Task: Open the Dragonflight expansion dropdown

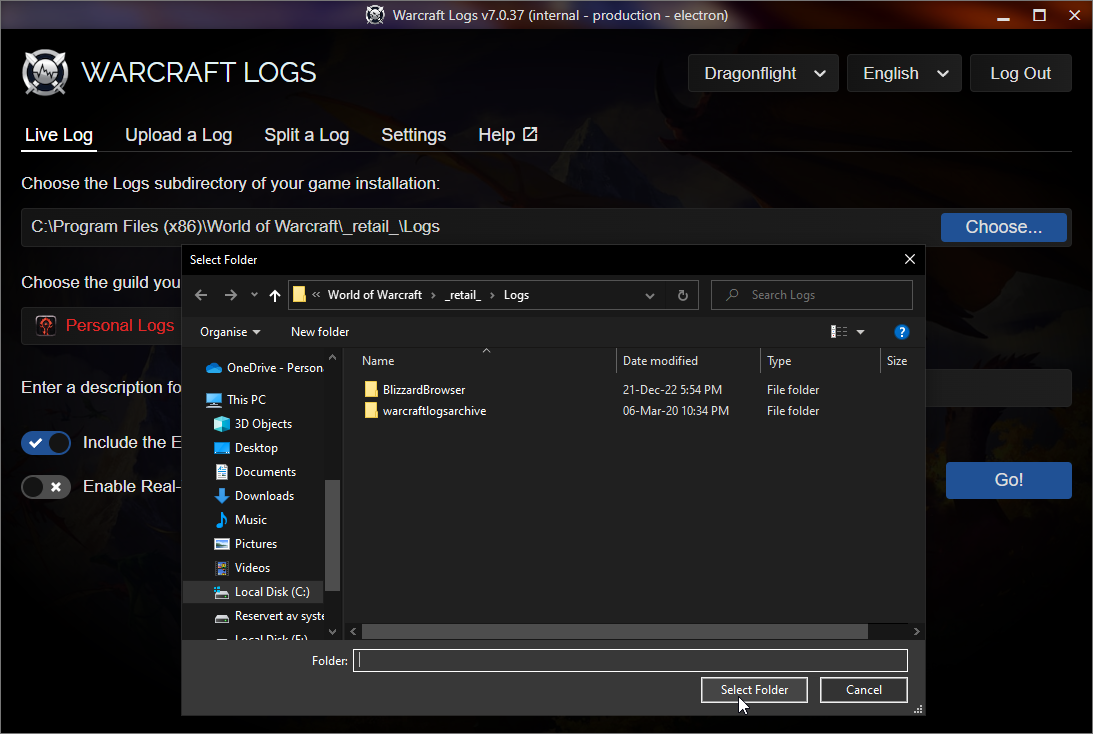Action: (763, 73)
